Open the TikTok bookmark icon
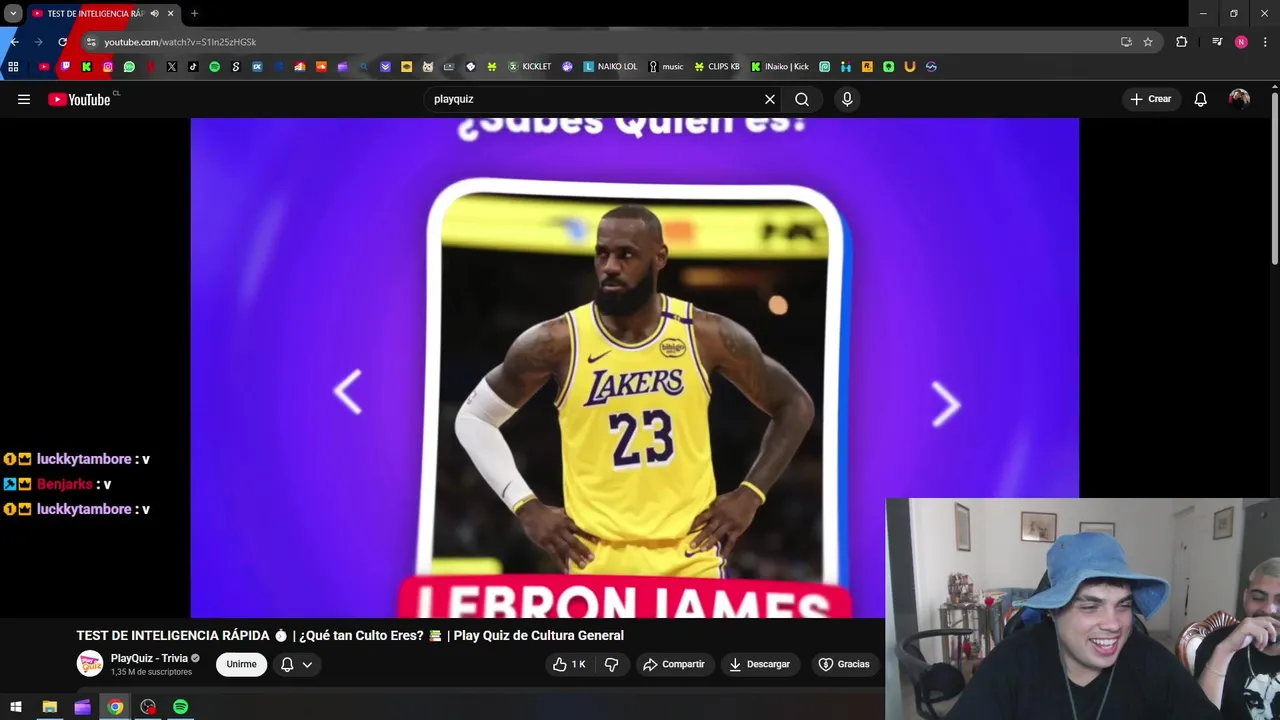Screen dimensions: 1280x720 click(x=193, y=67)
